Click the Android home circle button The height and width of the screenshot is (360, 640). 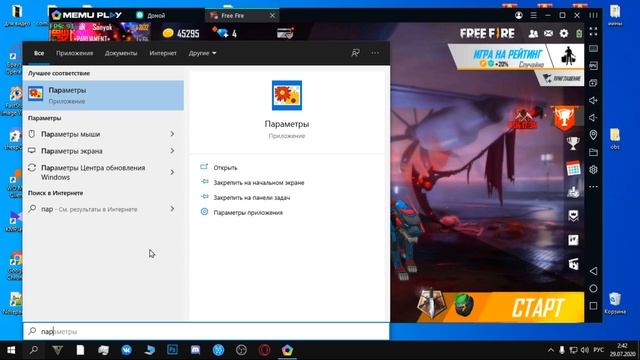click(593, 289)
